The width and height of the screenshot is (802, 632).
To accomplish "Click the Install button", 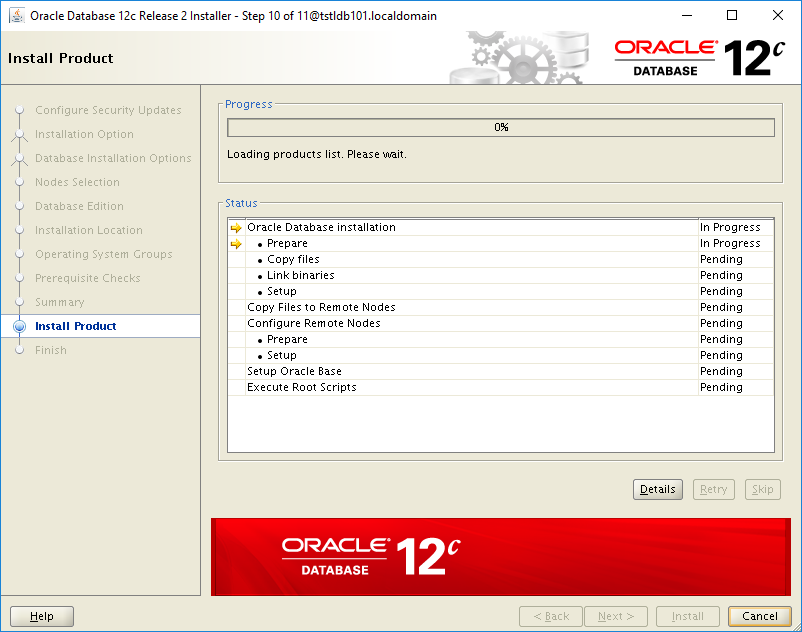I will point(687,616).
